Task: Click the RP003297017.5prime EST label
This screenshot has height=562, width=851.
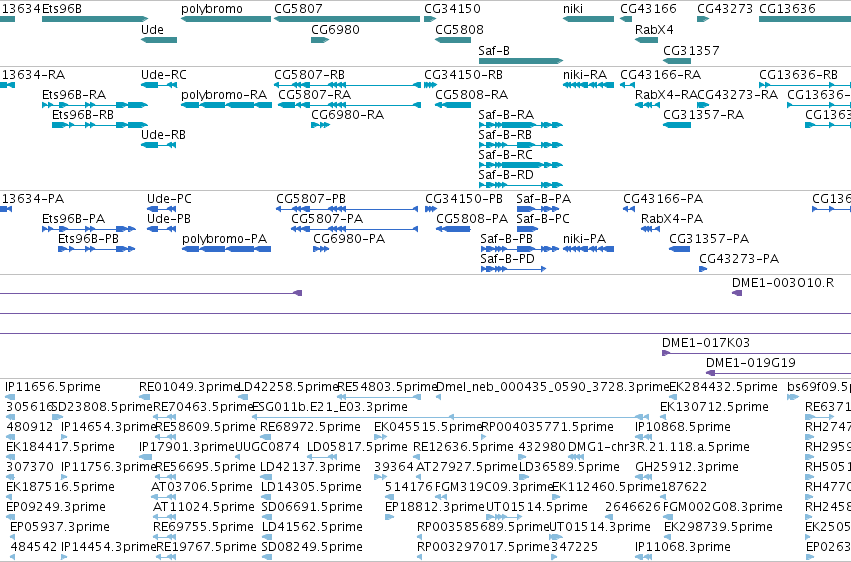Action: (483, 547)
